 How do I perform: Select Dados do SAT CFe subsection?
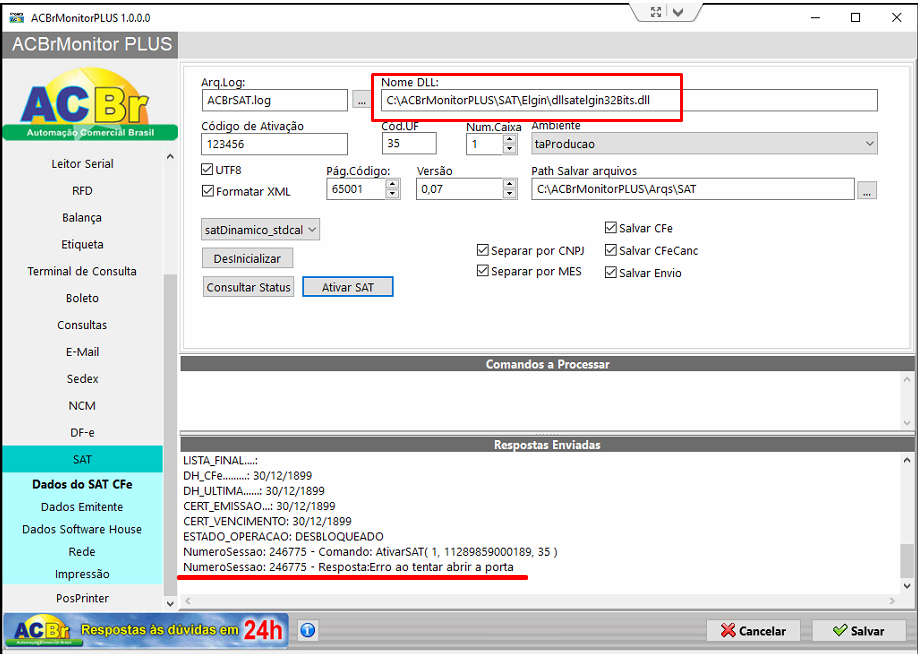click(x=83, y=485)
